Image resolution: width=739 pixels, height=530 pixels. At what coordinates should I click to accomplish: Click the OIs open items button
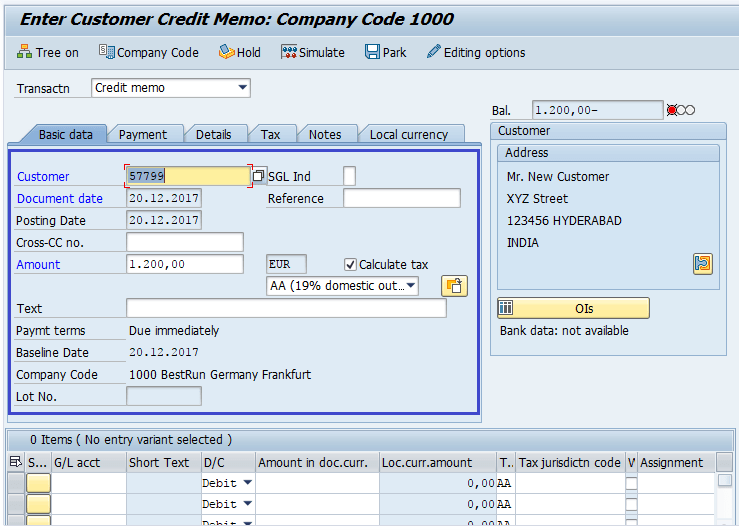tap(573, 308)
